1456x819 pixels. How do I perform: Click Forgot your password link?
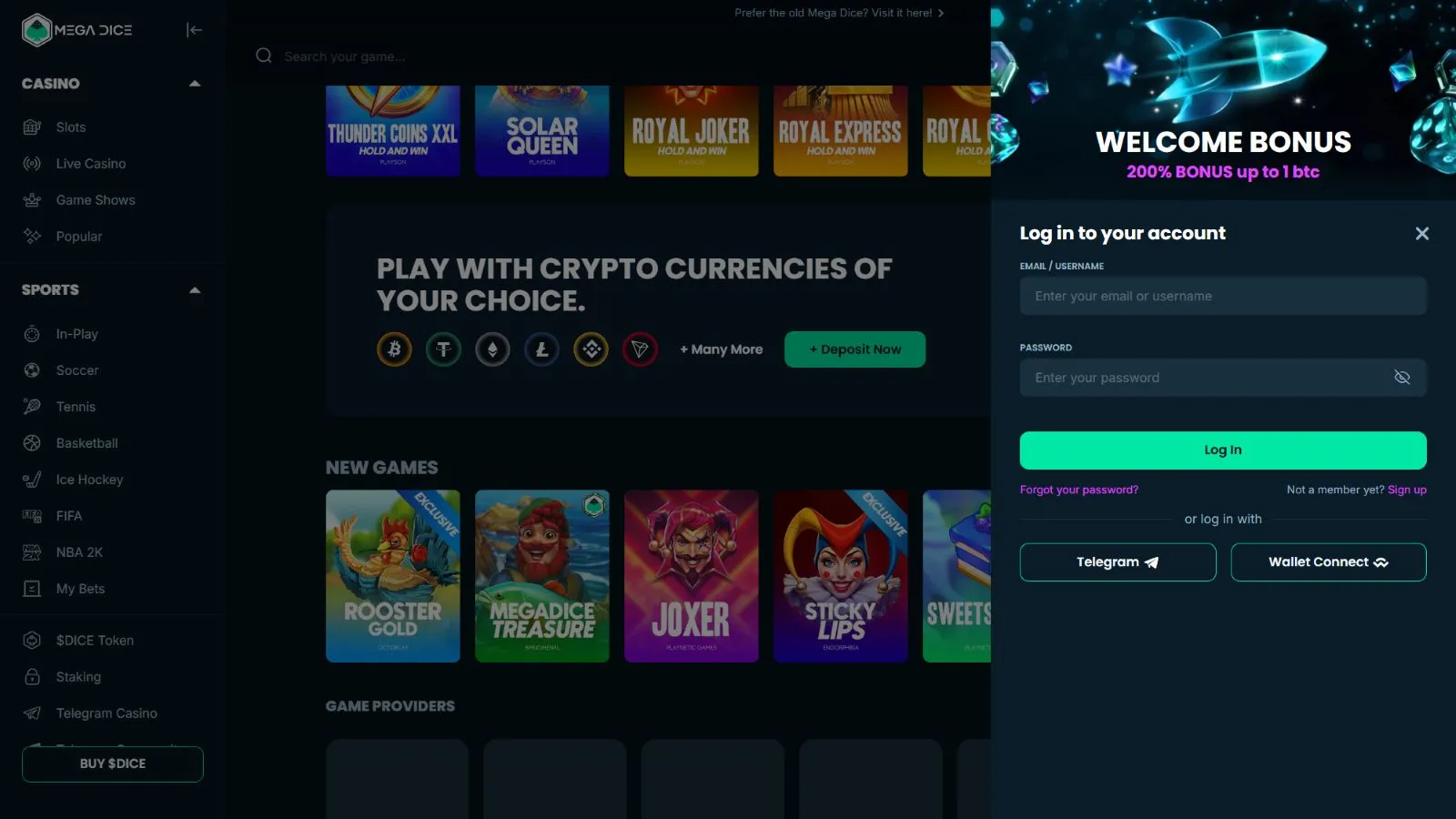[x=1079, y=490]
